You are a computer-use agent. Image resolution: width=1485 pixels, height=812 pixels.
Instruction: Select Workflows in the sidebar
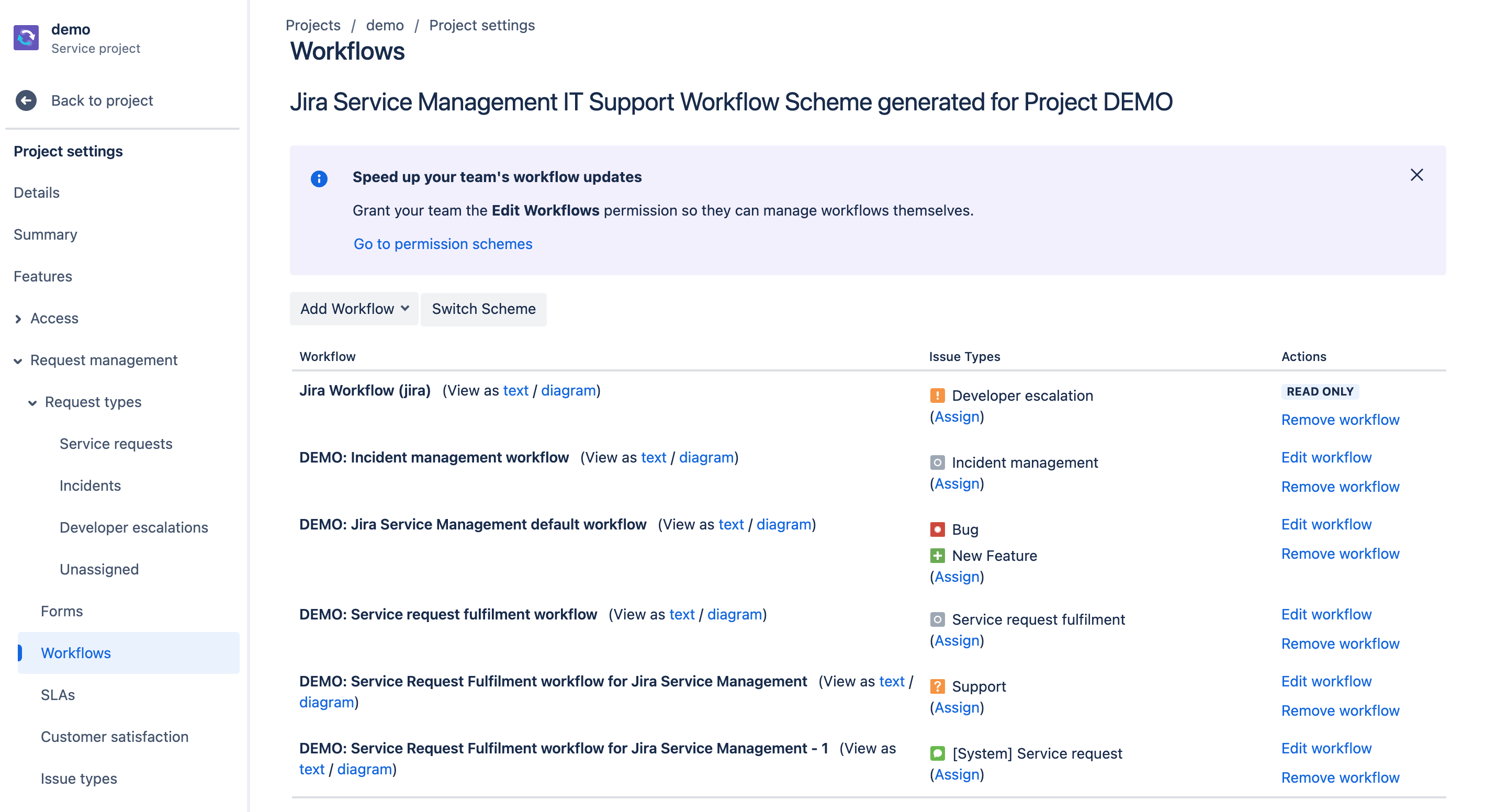point(128,653)
